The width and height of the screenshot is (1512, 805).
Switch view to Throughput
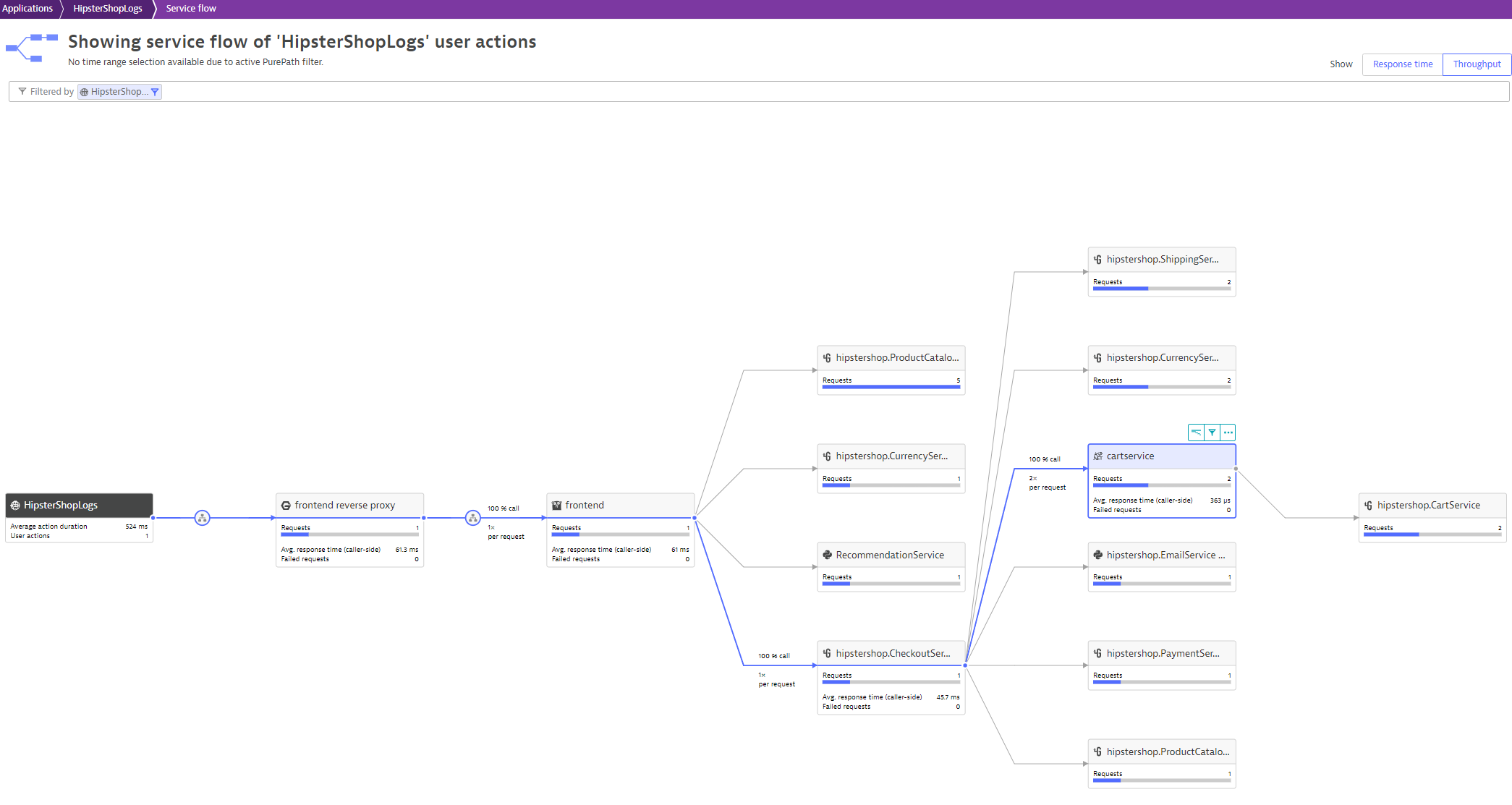point(1477,64)
